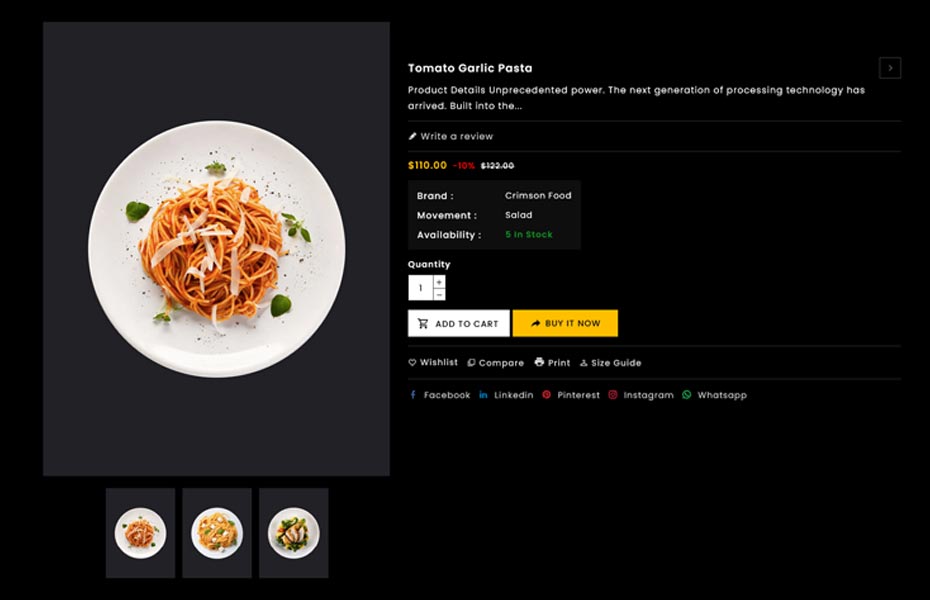Click the Print printer icon

[539, 363]
